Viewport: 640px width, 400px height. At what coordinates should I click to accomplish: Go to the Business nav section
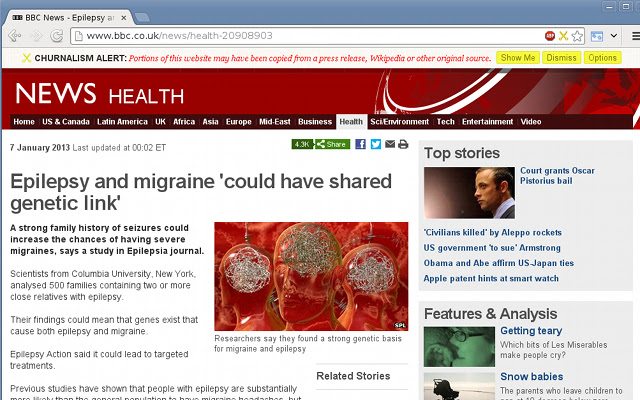[x=315, y=122]
